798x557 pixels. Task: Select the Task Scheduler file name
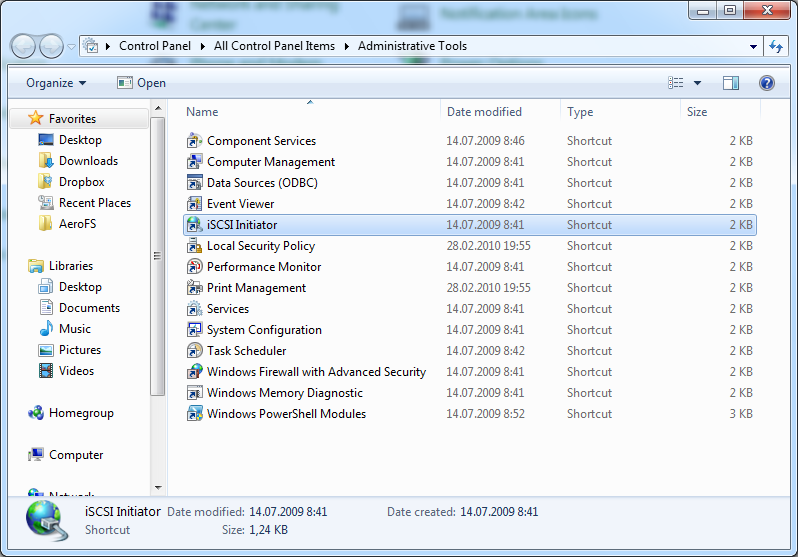coord(246,350)
